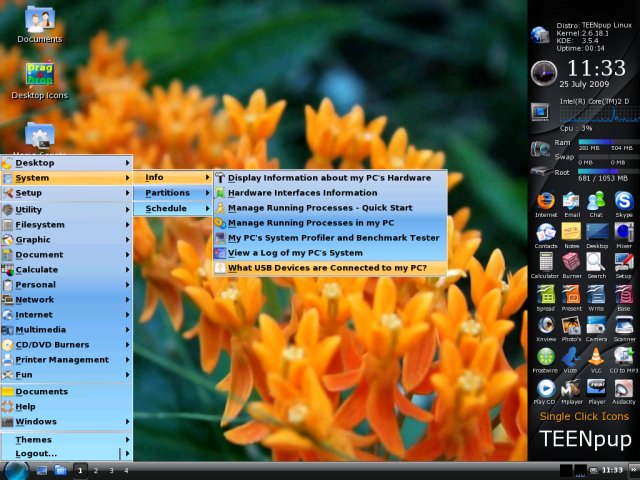Select "What USB Devices are Connected to my PC?"
This screenshot has width=640, height=480.
point(327,268)
